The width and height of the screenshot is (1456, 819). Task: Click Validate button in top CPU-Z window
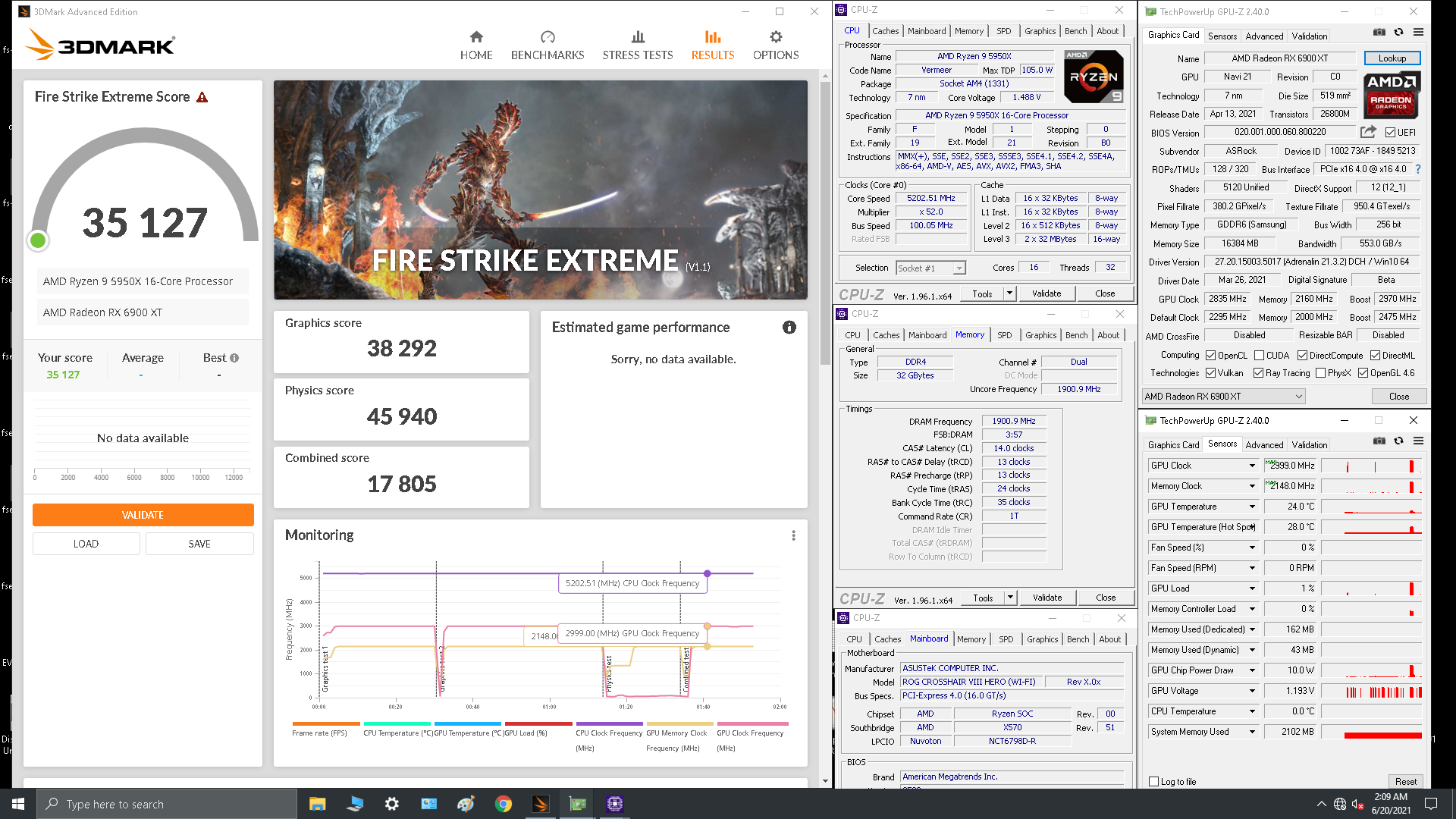(x=1046, y=293)
